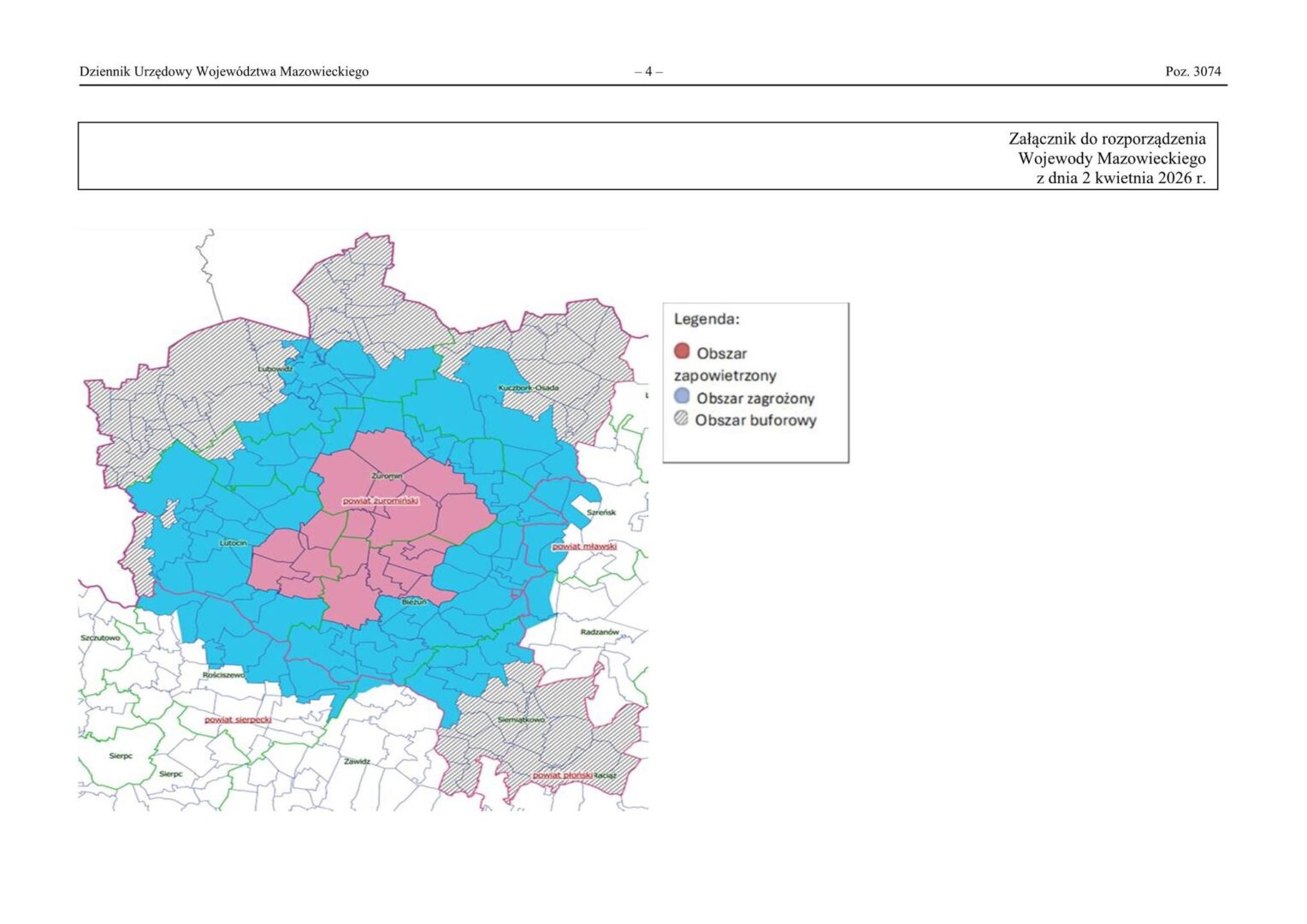Select the Lubowidz town label
The width and height of the screenshot is (1307, 924).
pos(275,369)
